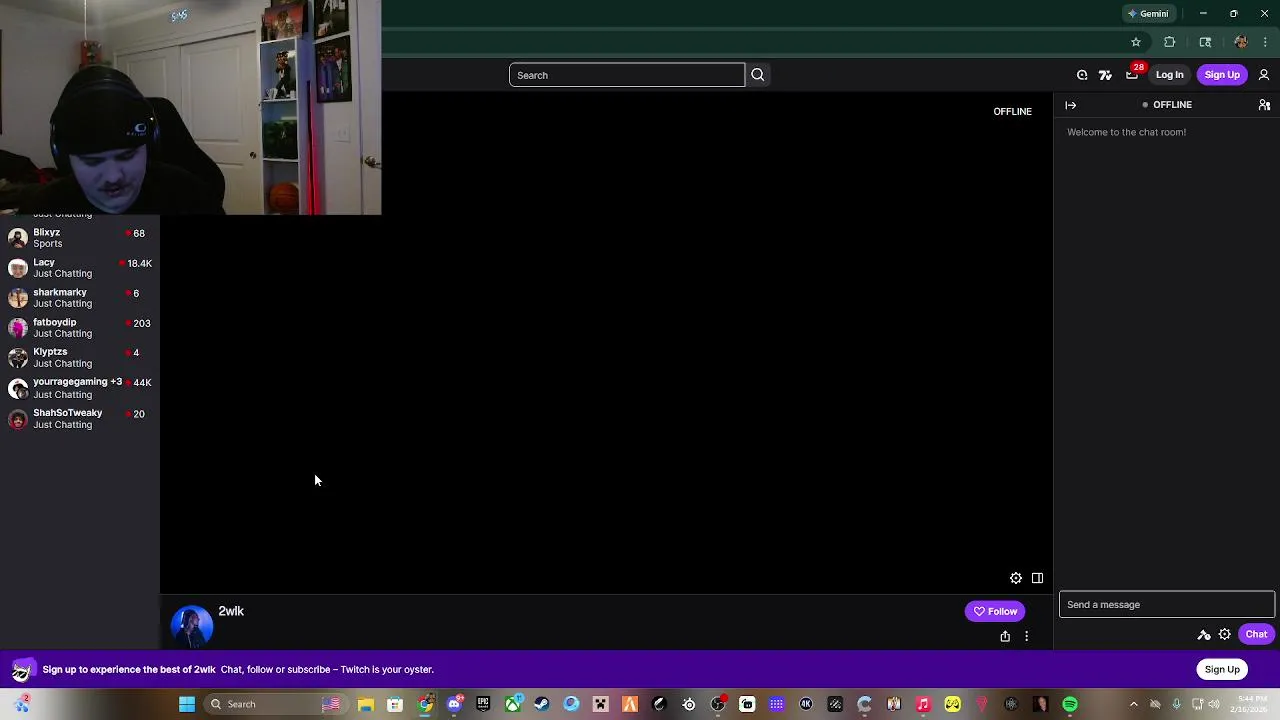Viewport: 1280px width, 720px height.
Task: Click the Chrome media/tab search icon
Action: pyautogui.click(x=1205, y=42)
